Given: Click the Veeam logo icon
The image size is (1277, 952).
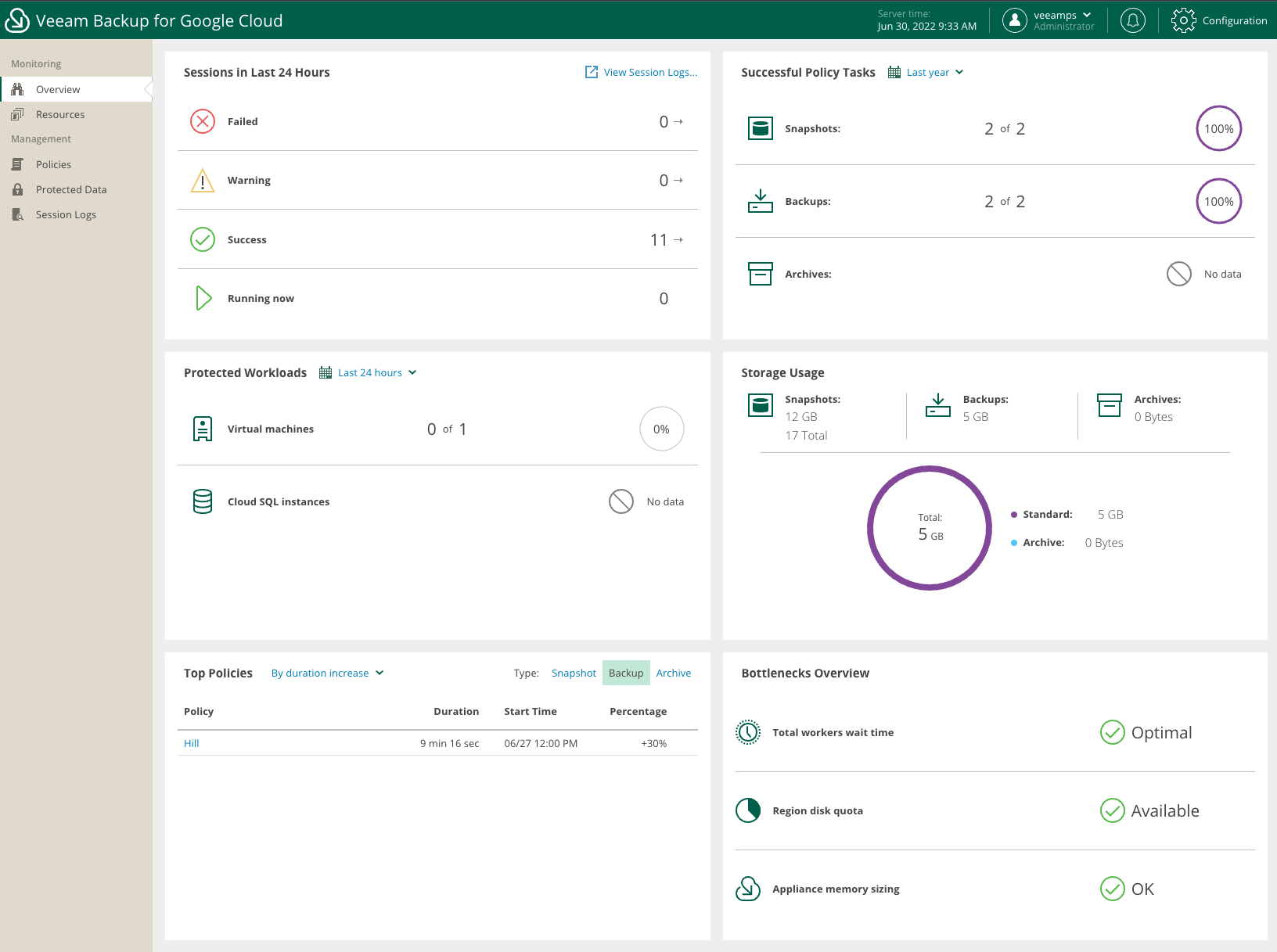Looking at the screenshot, I should tap(16, 20).
